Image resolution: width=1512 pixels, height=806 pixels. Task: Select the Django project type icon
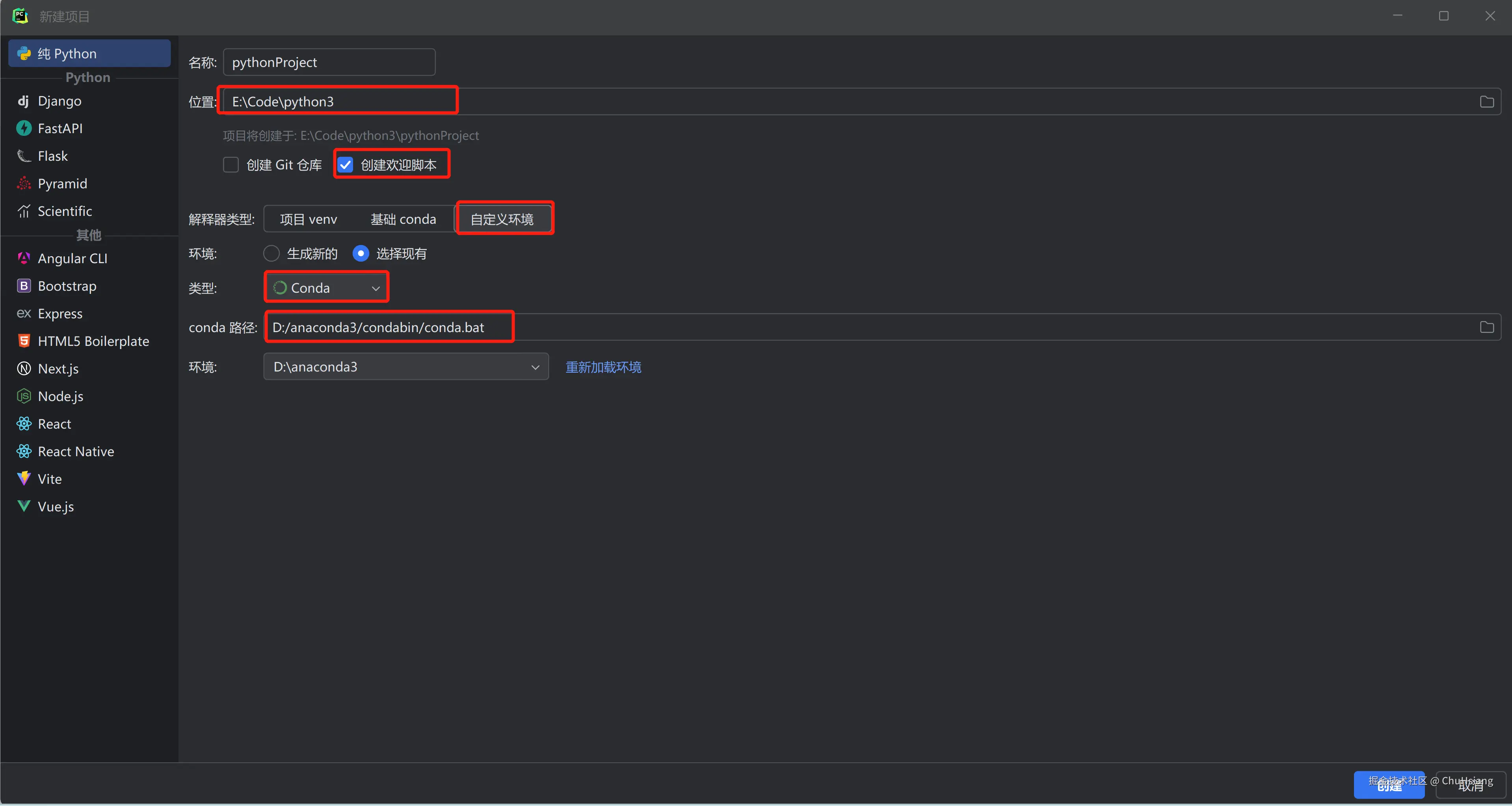point(24,101)
